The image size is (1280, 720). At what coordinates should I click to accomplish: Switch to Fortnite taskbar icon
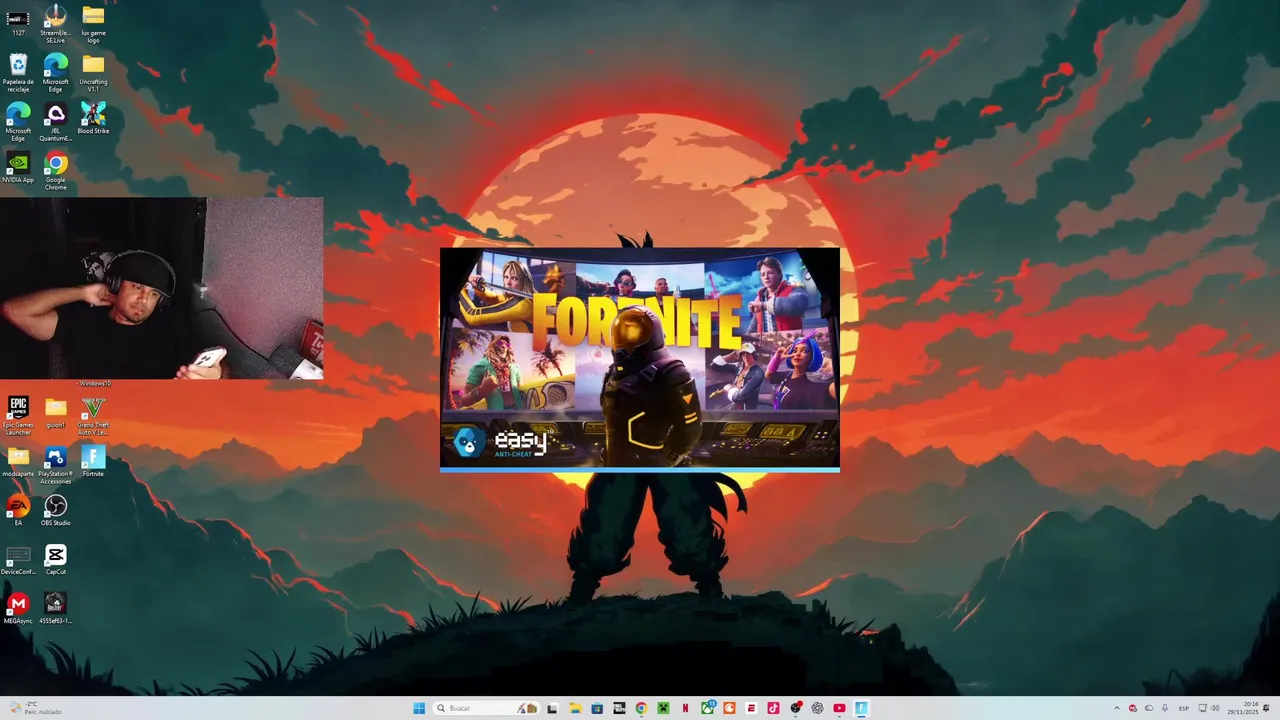[861, 708]
